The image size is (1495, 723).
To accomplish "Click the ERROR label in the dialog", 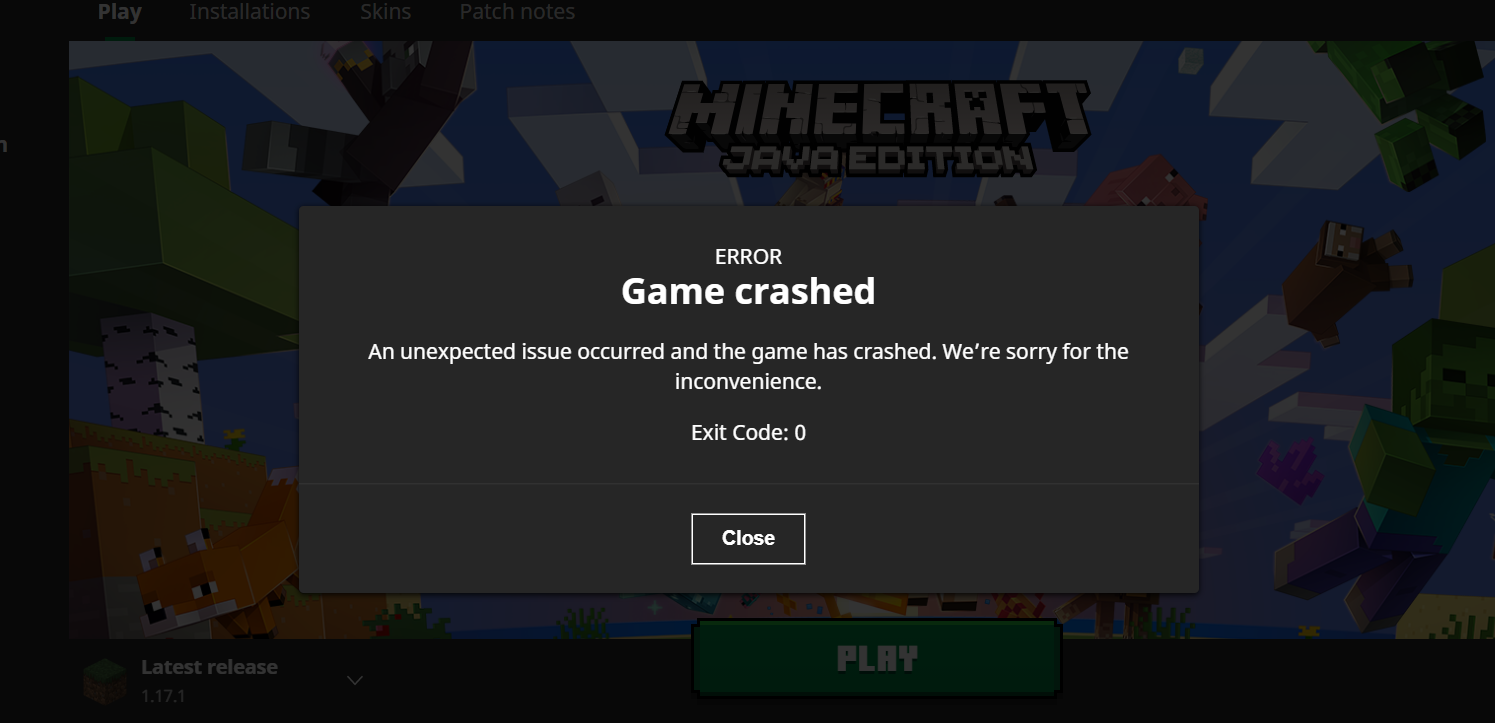I will [x=748, y=257].
